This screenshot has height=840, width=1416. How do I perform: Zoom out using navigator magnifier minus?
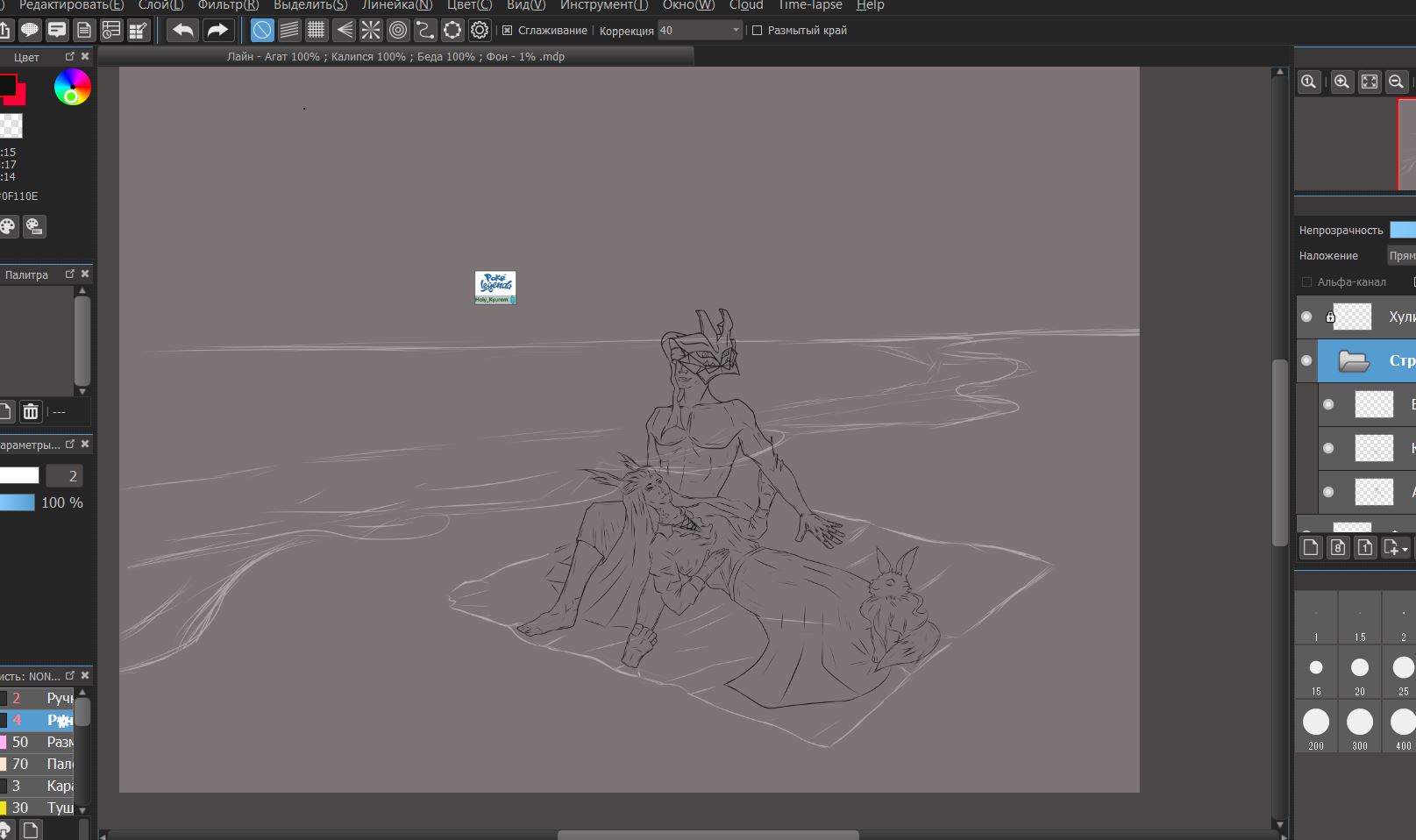(1396, 82)
